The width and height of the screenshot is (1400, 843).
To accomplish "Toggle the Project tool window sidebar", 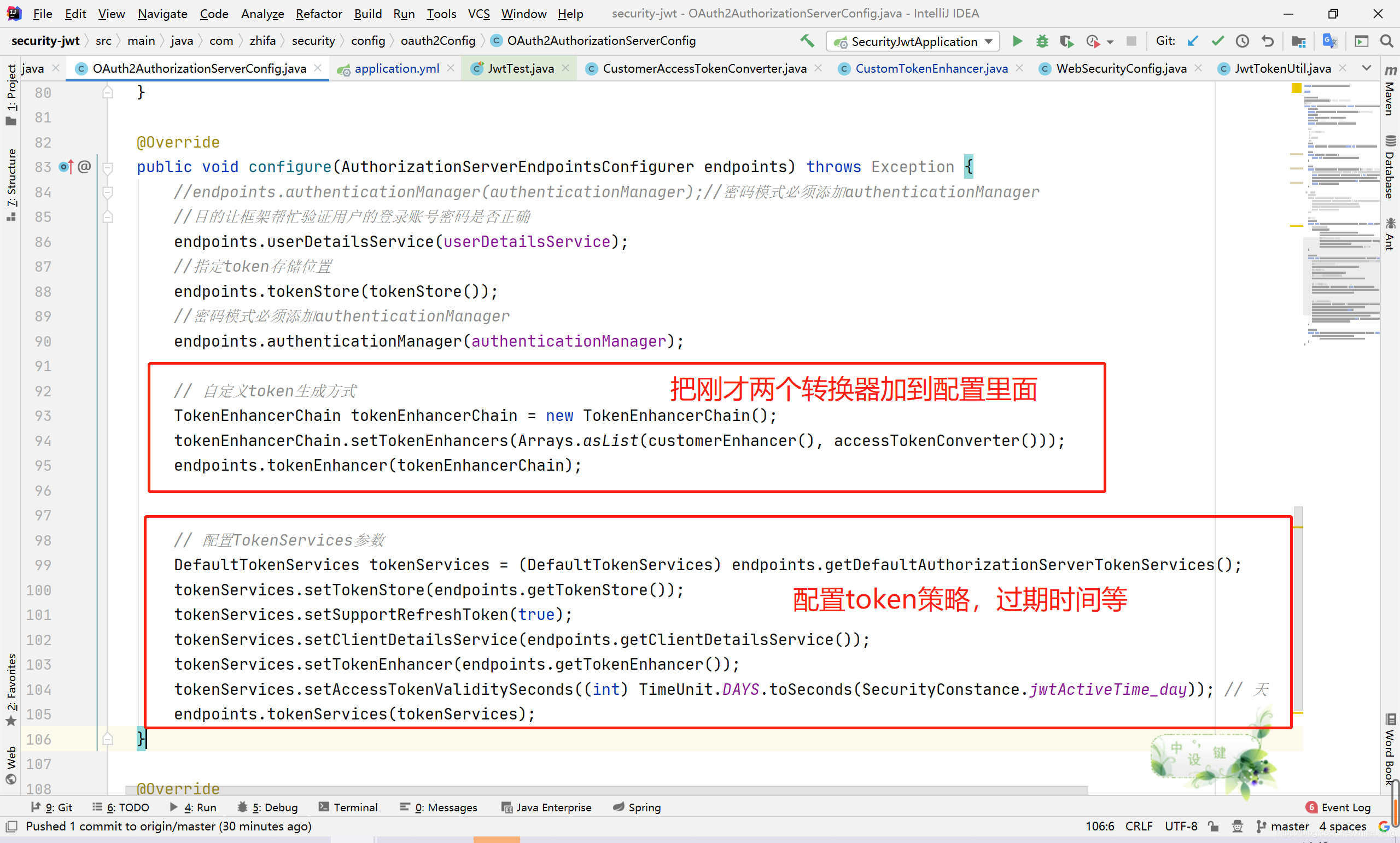I will [x=11, y=93].
